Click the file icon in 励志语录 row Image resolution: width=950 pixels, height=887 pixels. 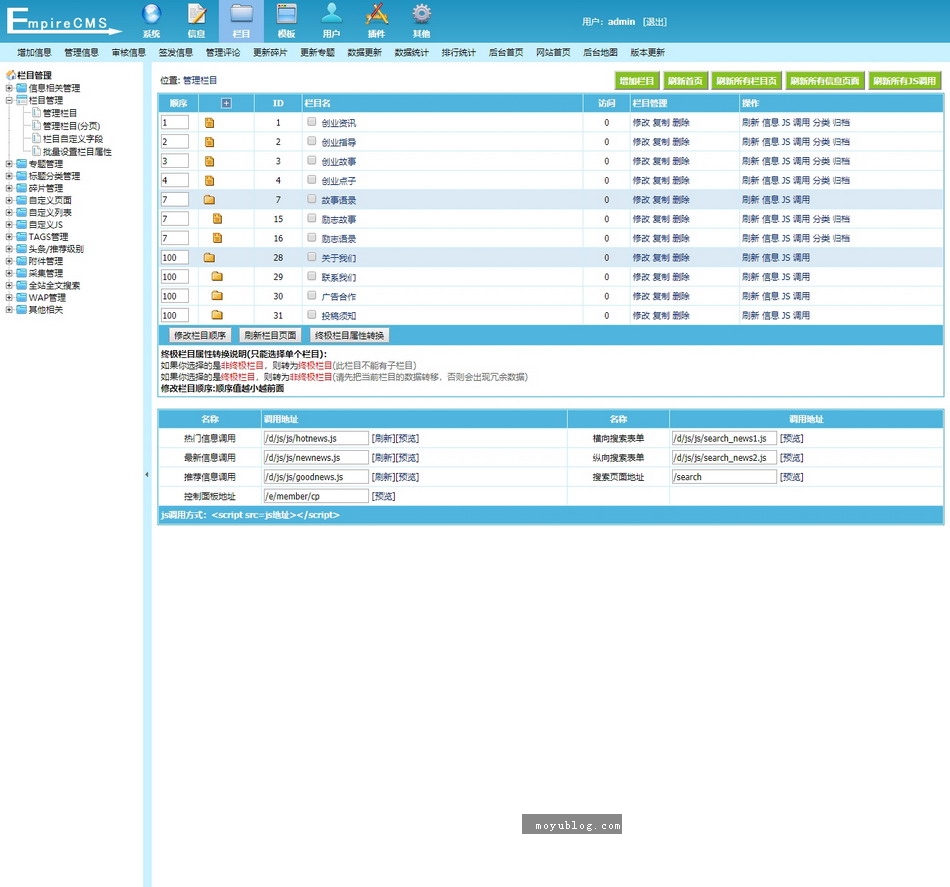[x=218, y=238]
